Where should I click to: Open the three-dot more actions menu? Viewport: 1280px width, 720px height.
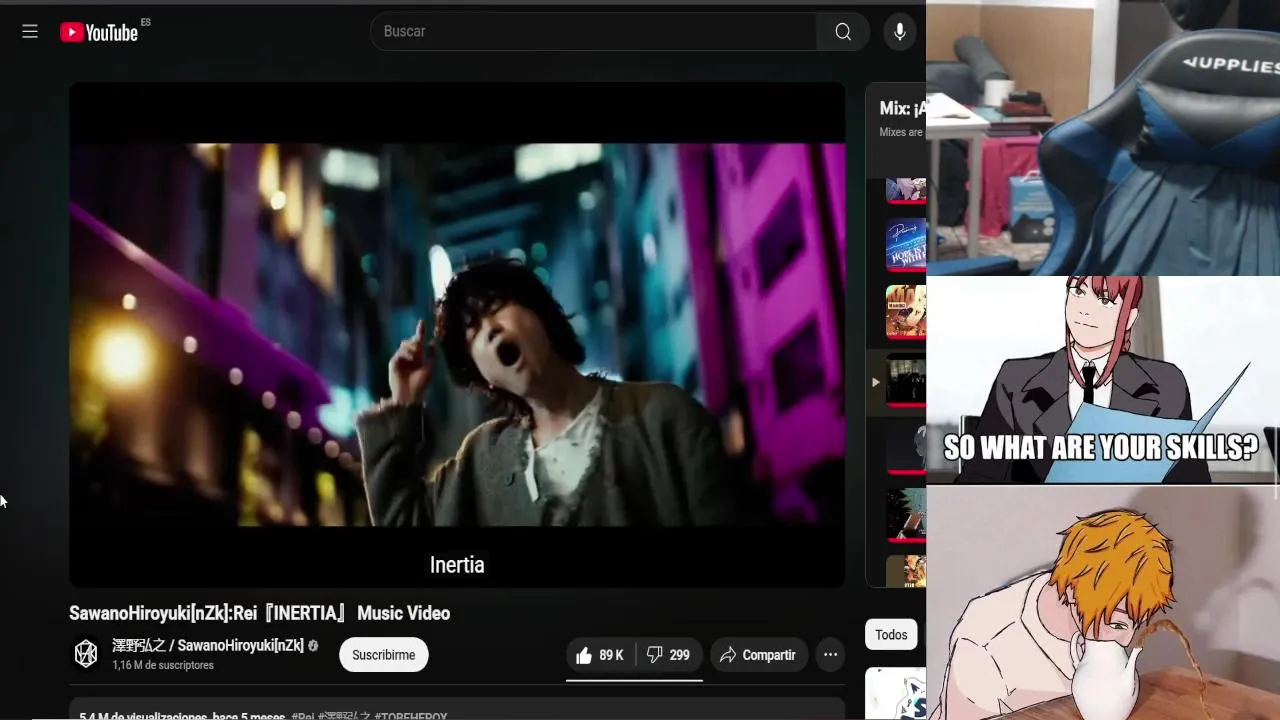tap(830, 655)
